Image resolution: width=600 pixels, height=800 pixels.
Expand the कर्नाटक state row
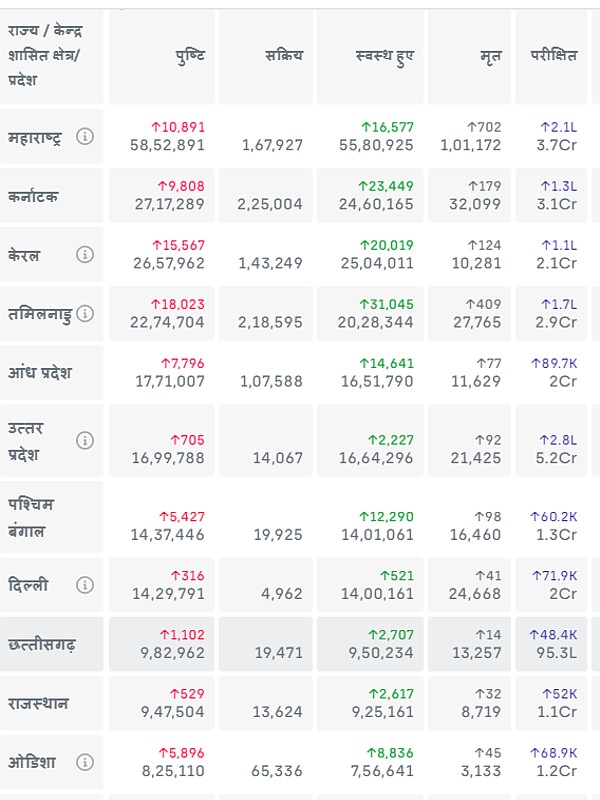tap(33, 197)
